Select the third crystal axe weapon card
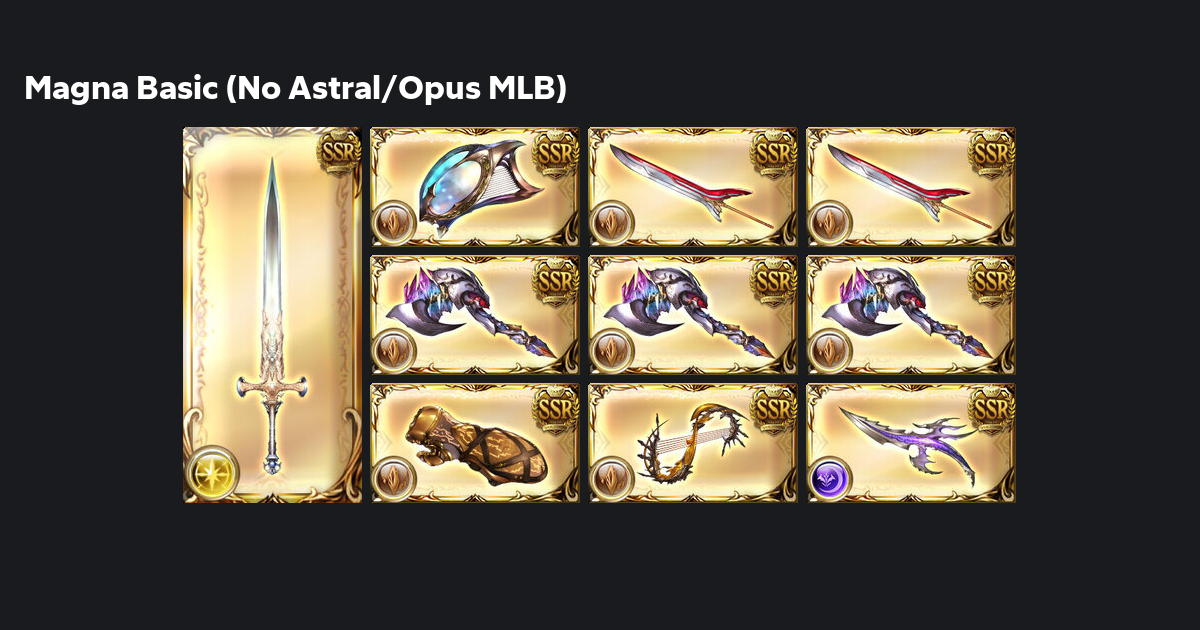The height and width of the screenshot is (630, 1200). [x=911, y=315]
